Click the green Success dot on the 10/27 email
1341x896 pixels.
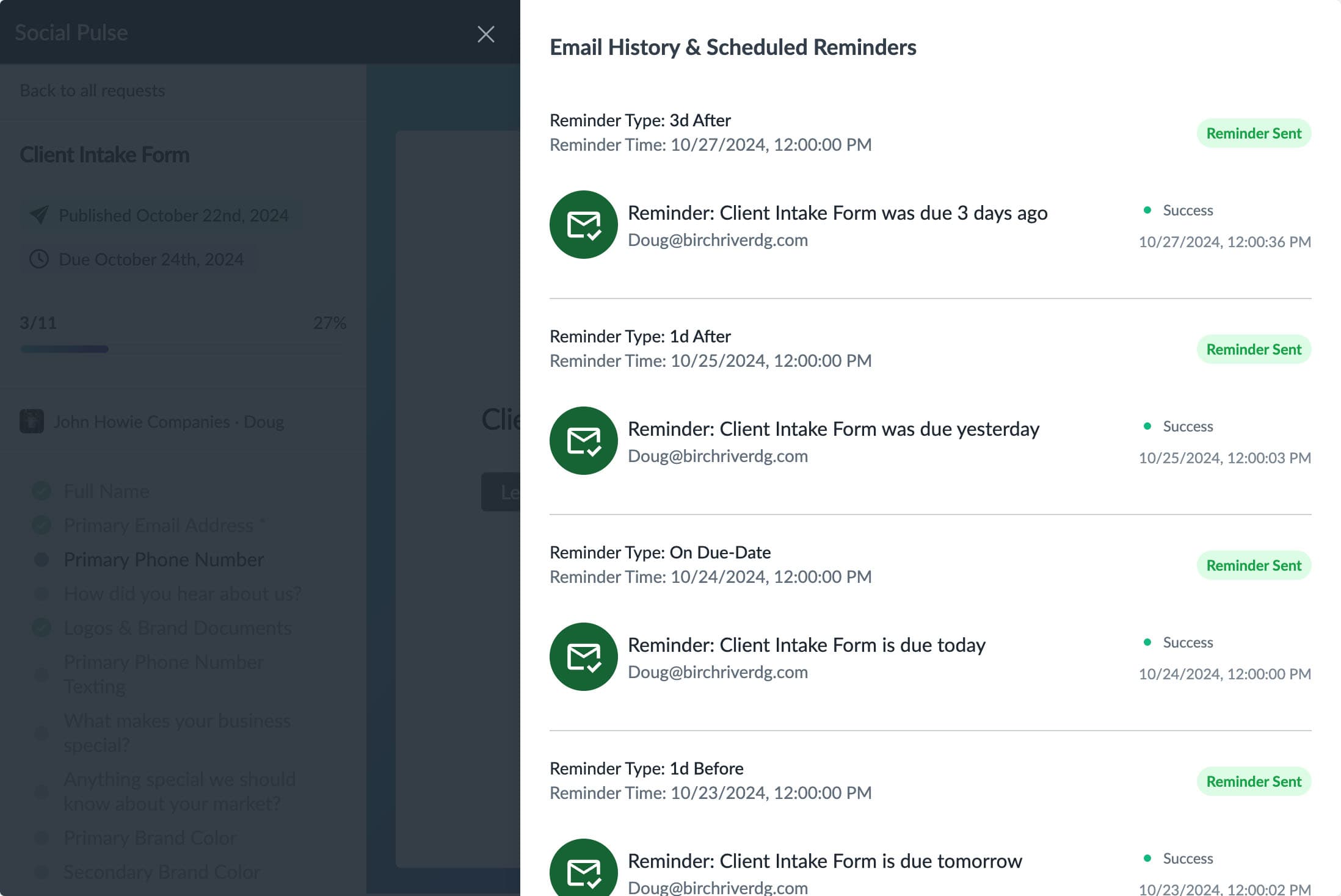[1149, 211]
